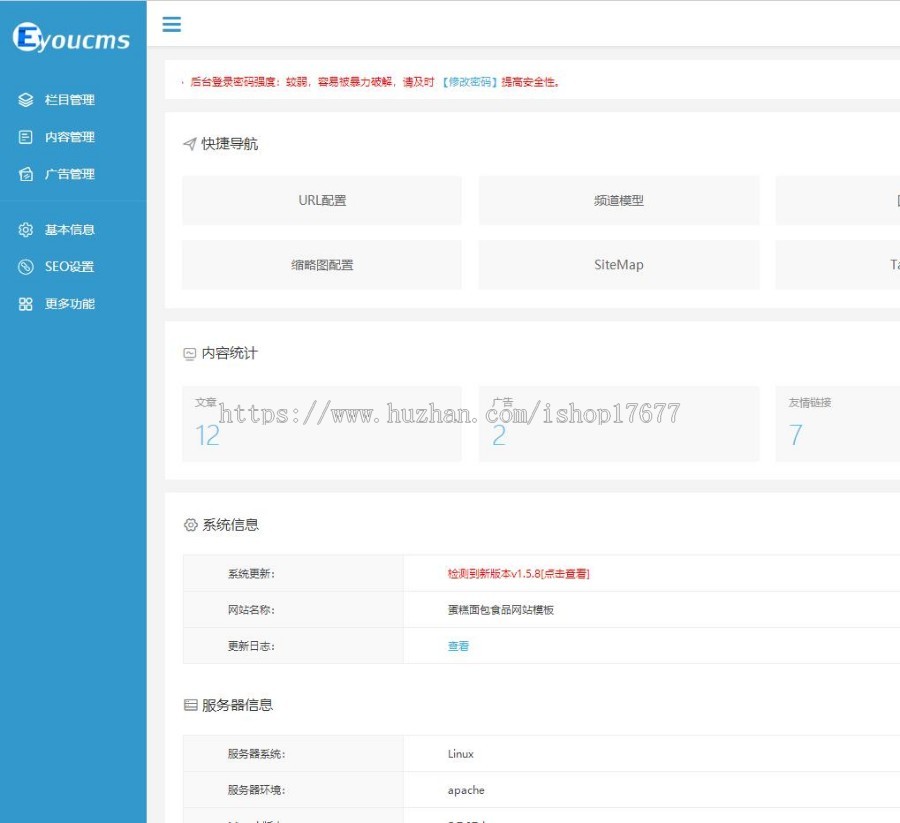
Task: Click the 内容管理 document icon
Action: (x=25, y=137)
